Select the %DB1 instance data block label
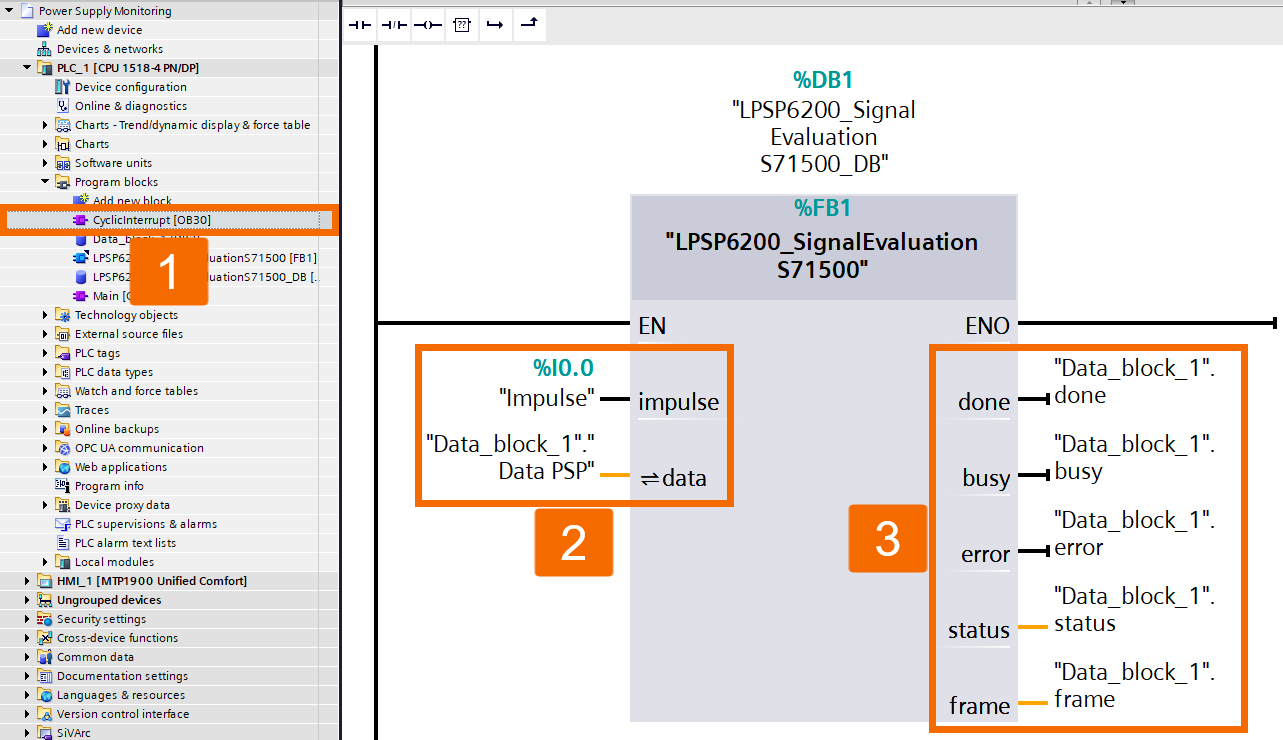Screen dimensions: 1283x740 (823, 80)
